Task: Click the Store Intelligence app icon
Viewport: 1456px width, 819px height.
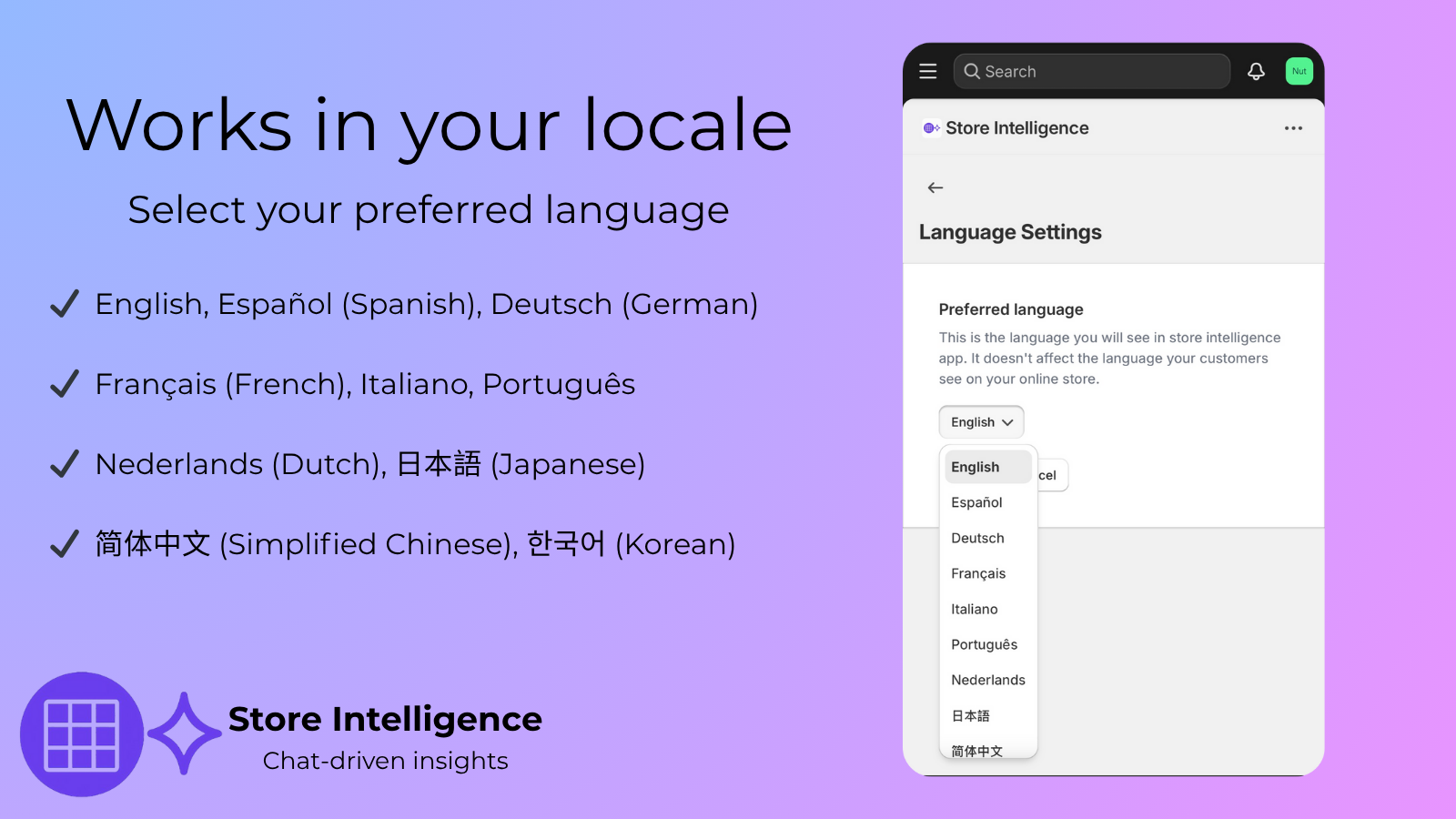Action: click(x=931, y=128)
